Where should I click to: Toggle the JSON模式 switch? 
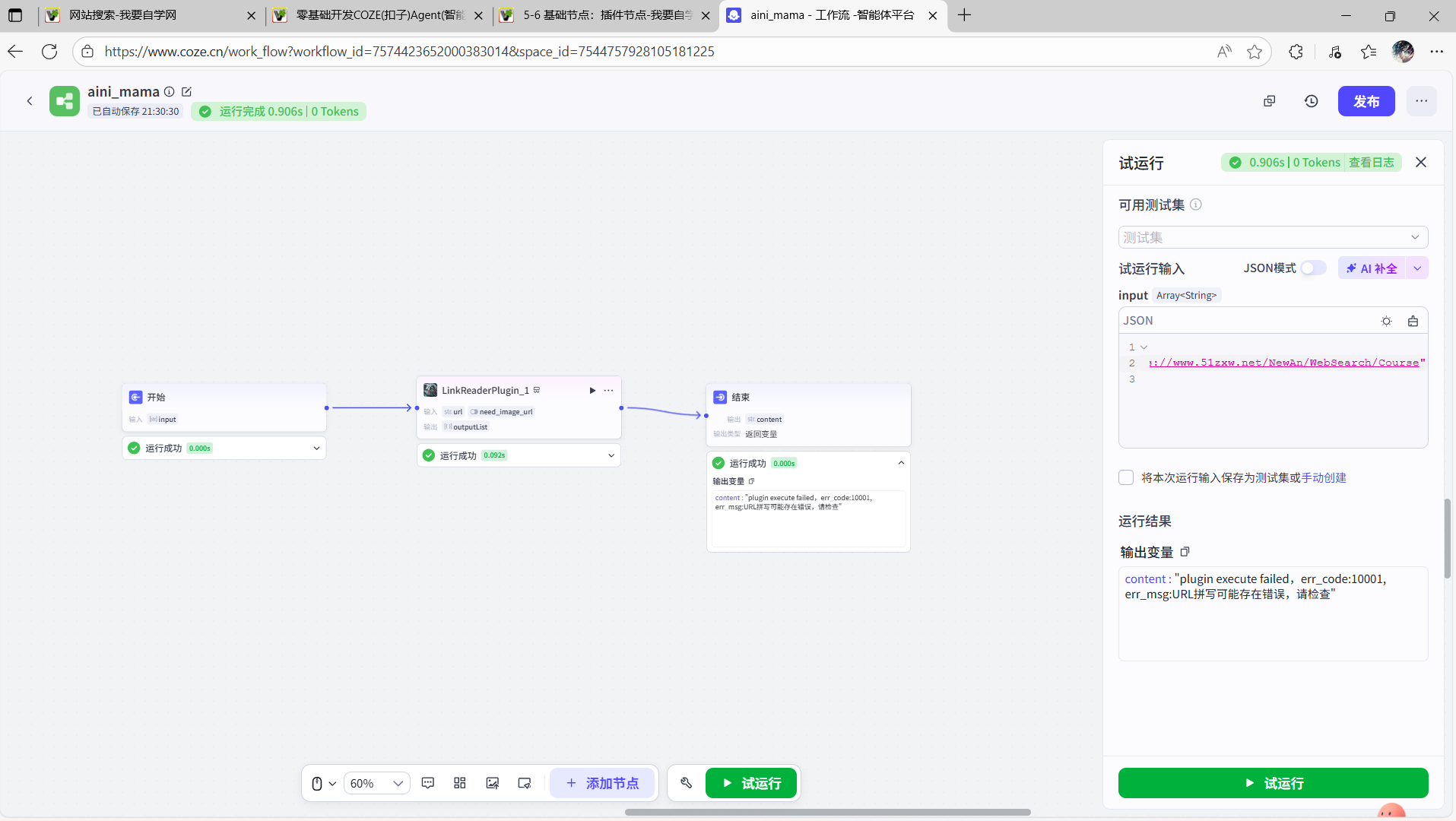coord(1312,268)
